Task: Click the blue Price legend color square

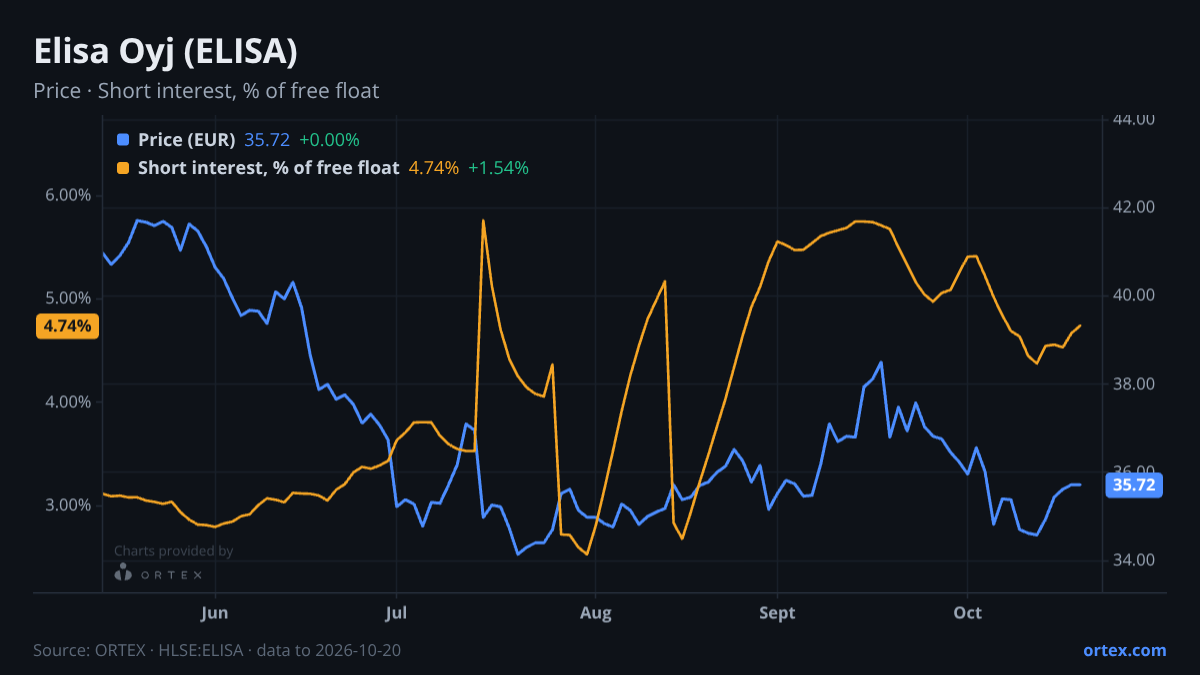Action: (123, 140)
